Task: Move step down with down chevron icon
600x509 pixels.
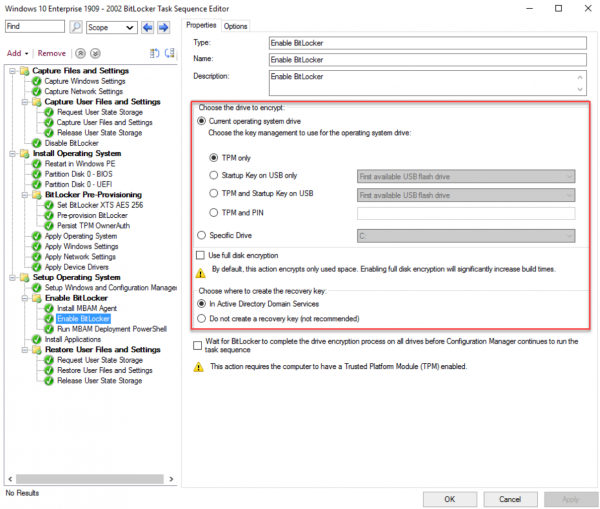Action: coord(95,53)
